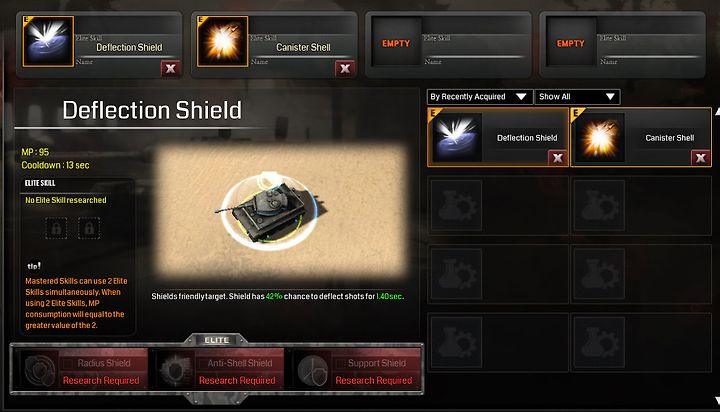Viewport: 720px width, 412px height.
Task: Select Deflection Shield icon in top slot
Action: (48, 42)
